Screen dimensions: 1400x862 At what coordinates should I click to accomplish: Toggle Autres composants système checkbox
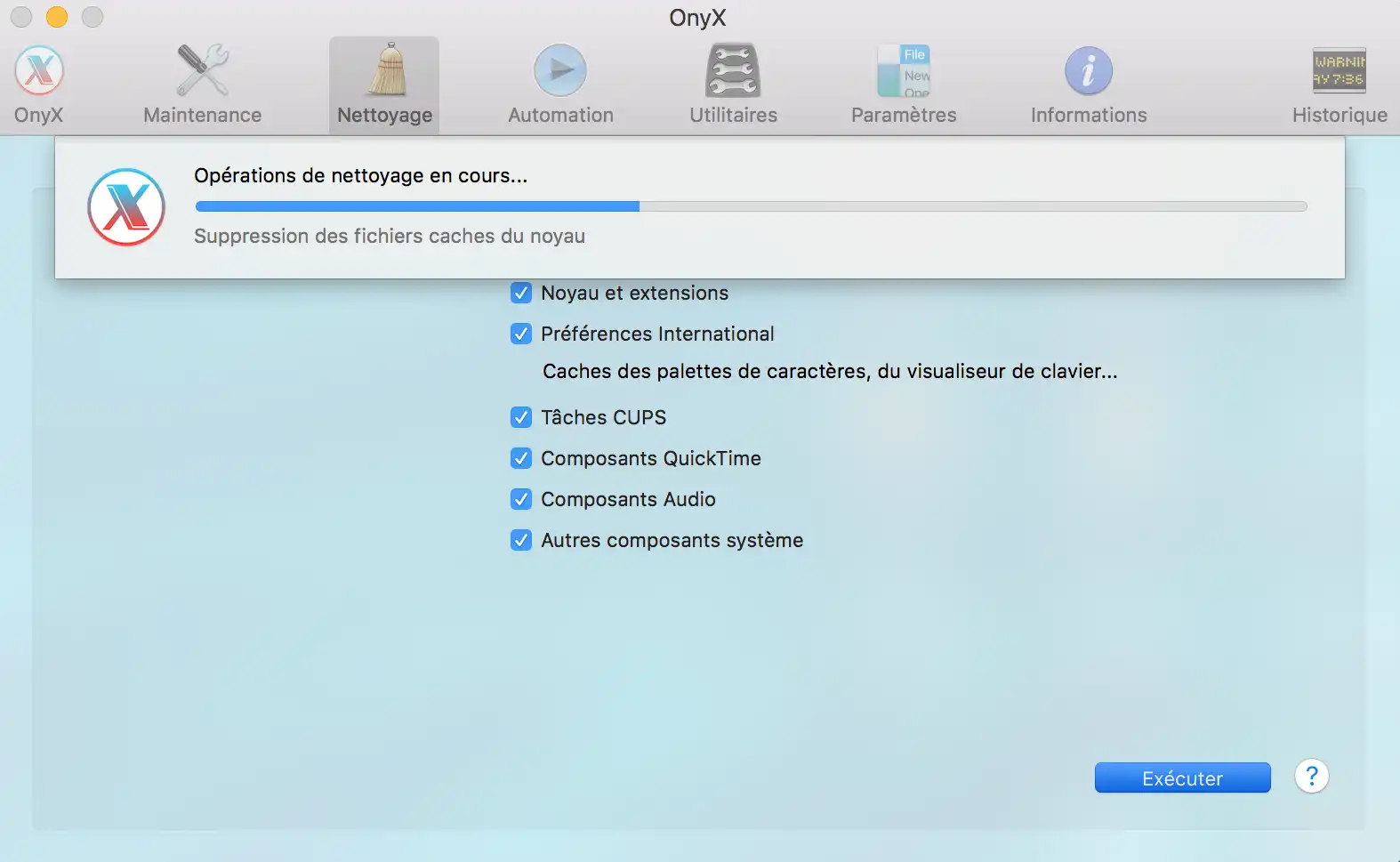coord(521,540)
